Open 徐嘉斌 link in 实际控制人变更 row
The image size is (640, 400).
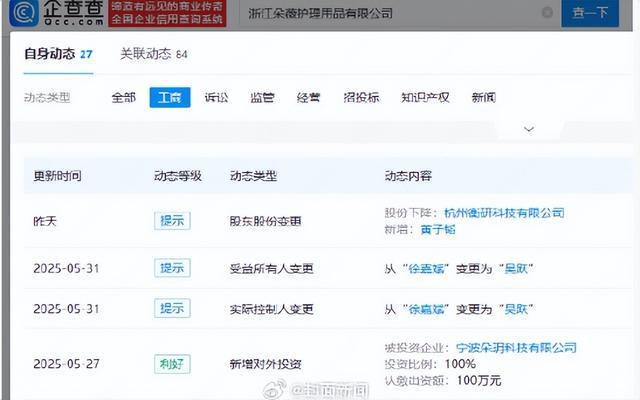tap(426, 309)
